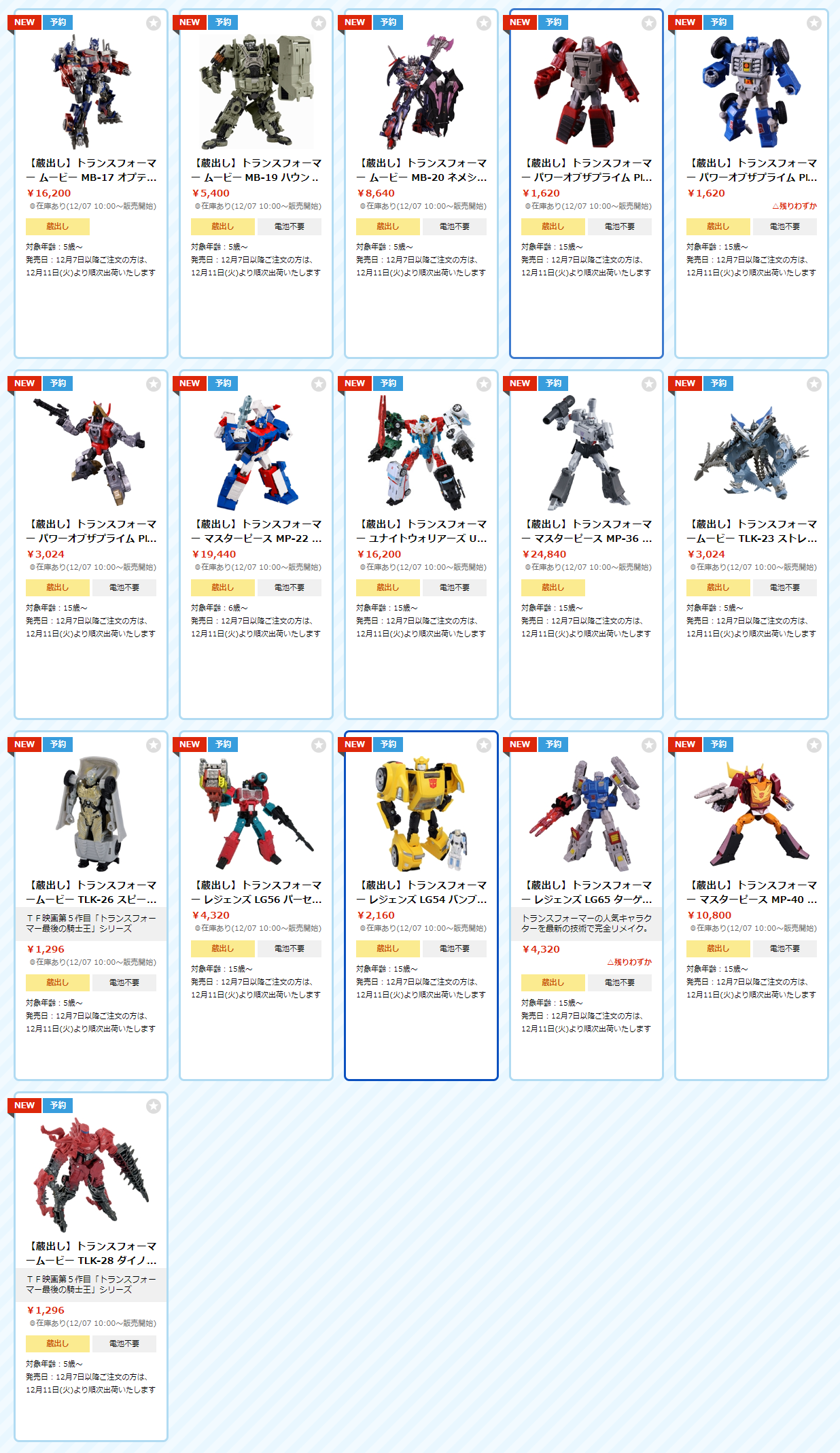This screenshot has height=1453, width=840.
Task: Favorite the MB-17 Optimus product star
Action: pos(154,23)
